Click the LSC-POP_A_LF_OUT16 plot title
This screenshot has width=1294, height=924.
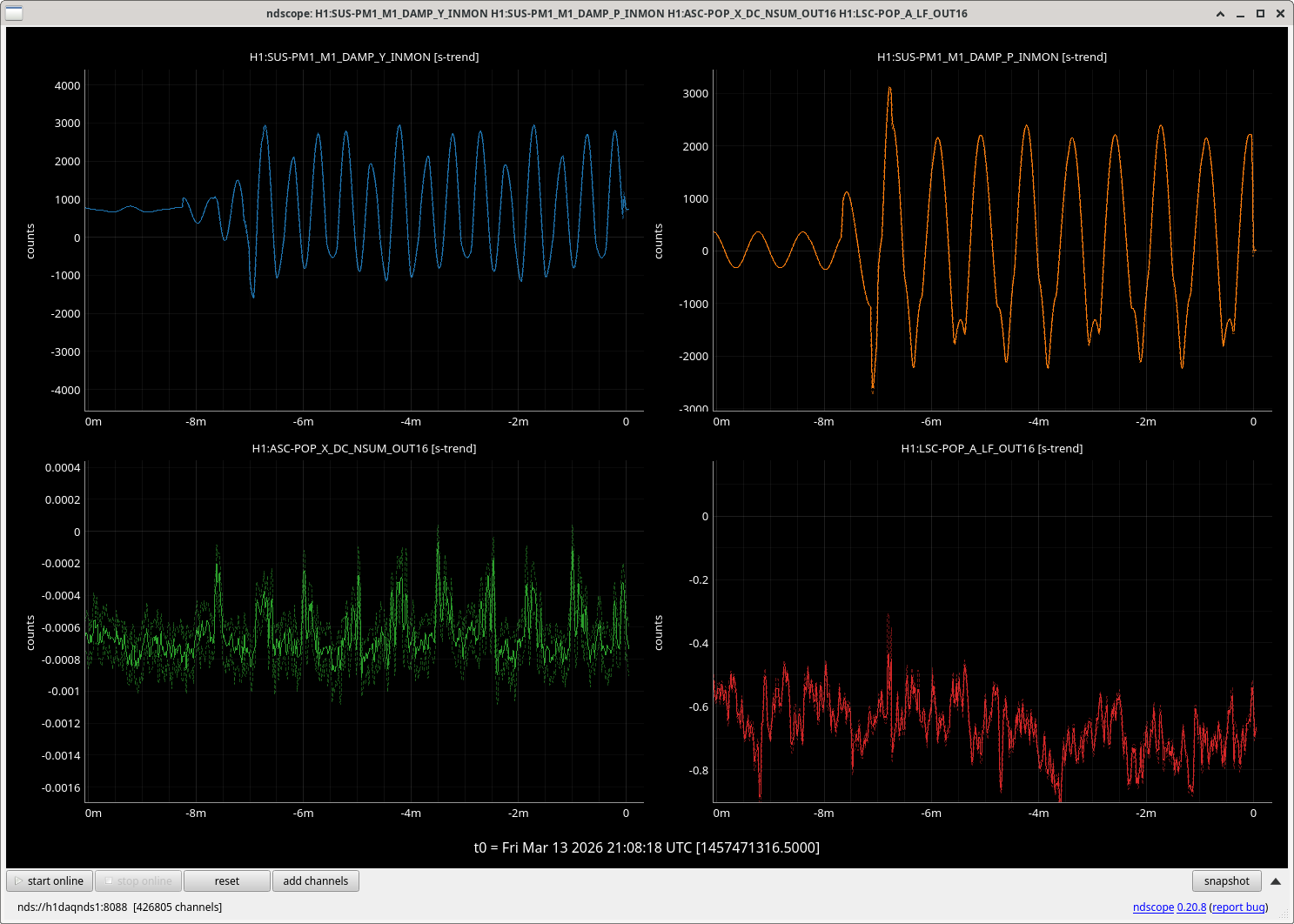[991, 448]
